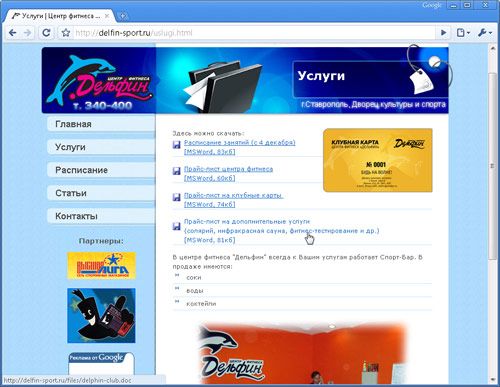Click the scrollbar up arrow

[x=492, y=48]
